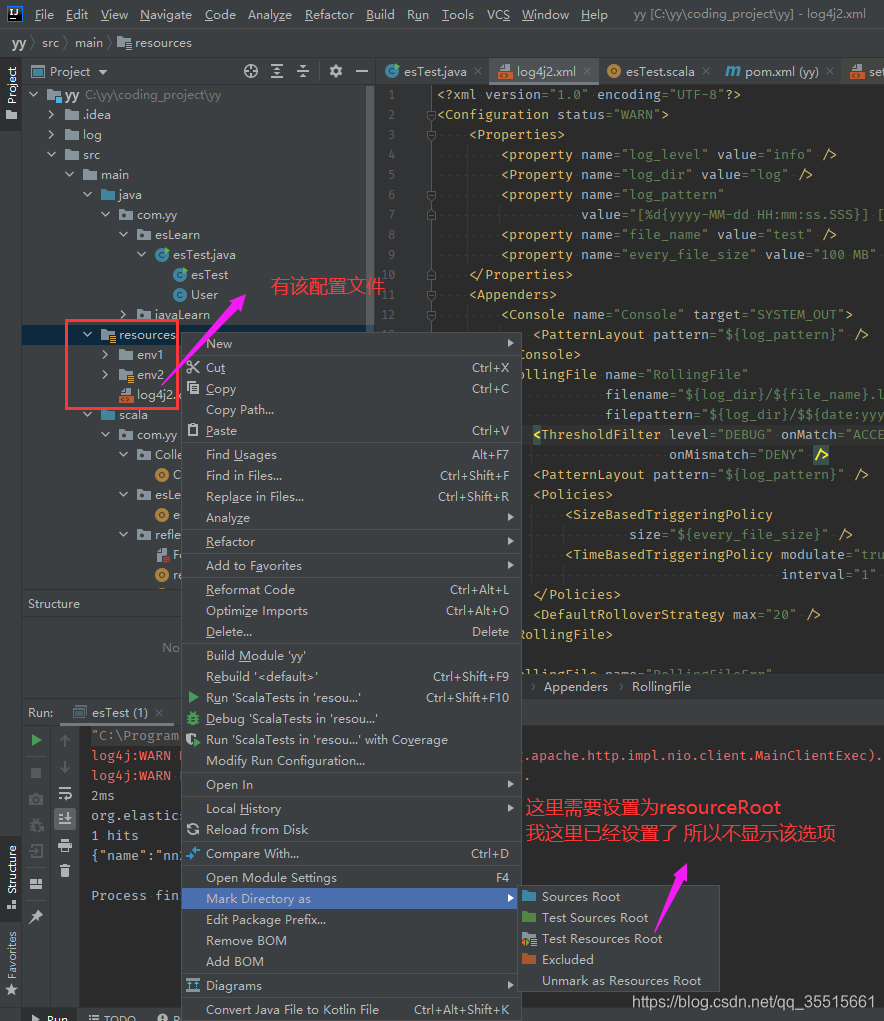This screenshot has height=1021, width=884.
Task: Toggle soft-wrap in the Run console
Action: tap(64, 792)
